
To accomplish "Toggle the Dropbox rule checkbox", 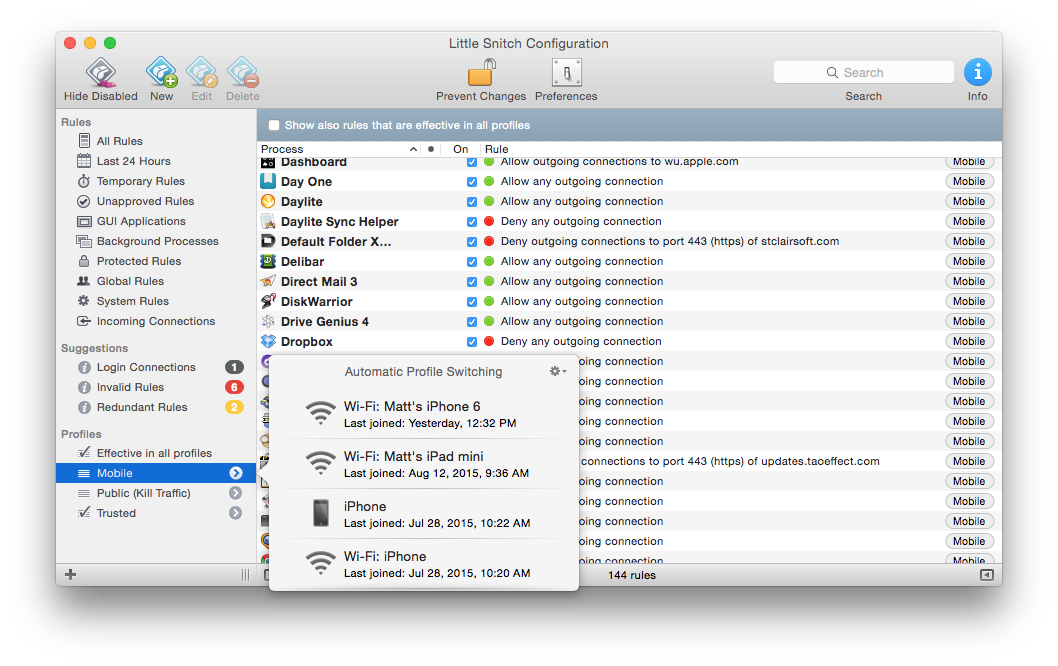I will [472, 341].
